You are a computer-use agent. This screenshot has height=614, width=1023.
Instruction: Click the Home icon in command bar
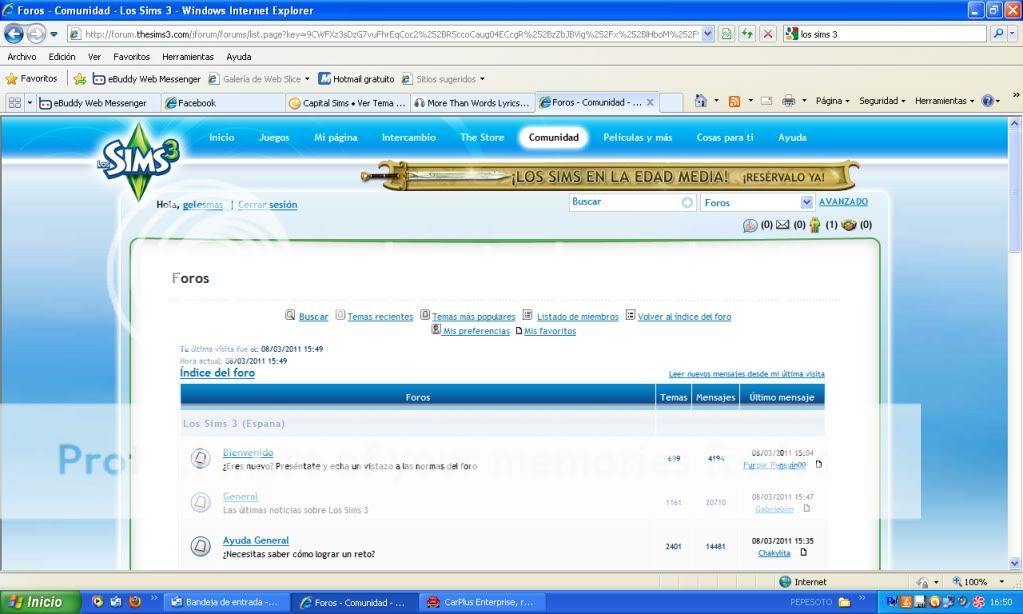[x=701, y=101]
